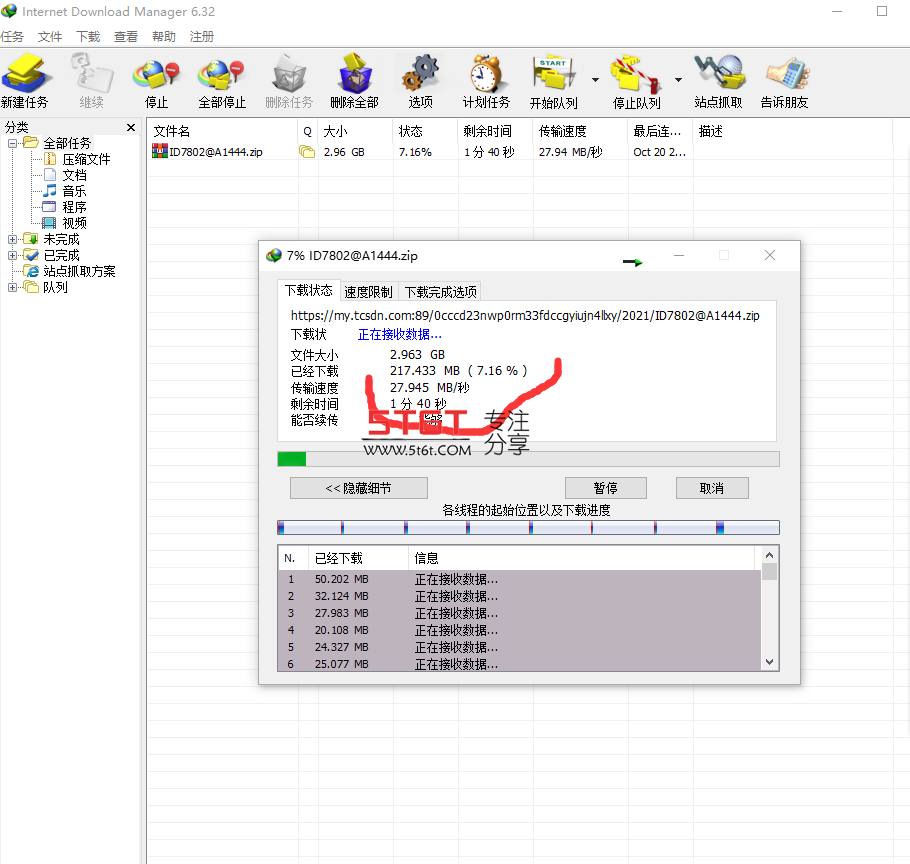The height and width of the screenshot is (864, 910).
Task: Open the dropdown arrow beside 停止队列
Action: (678, 80)
